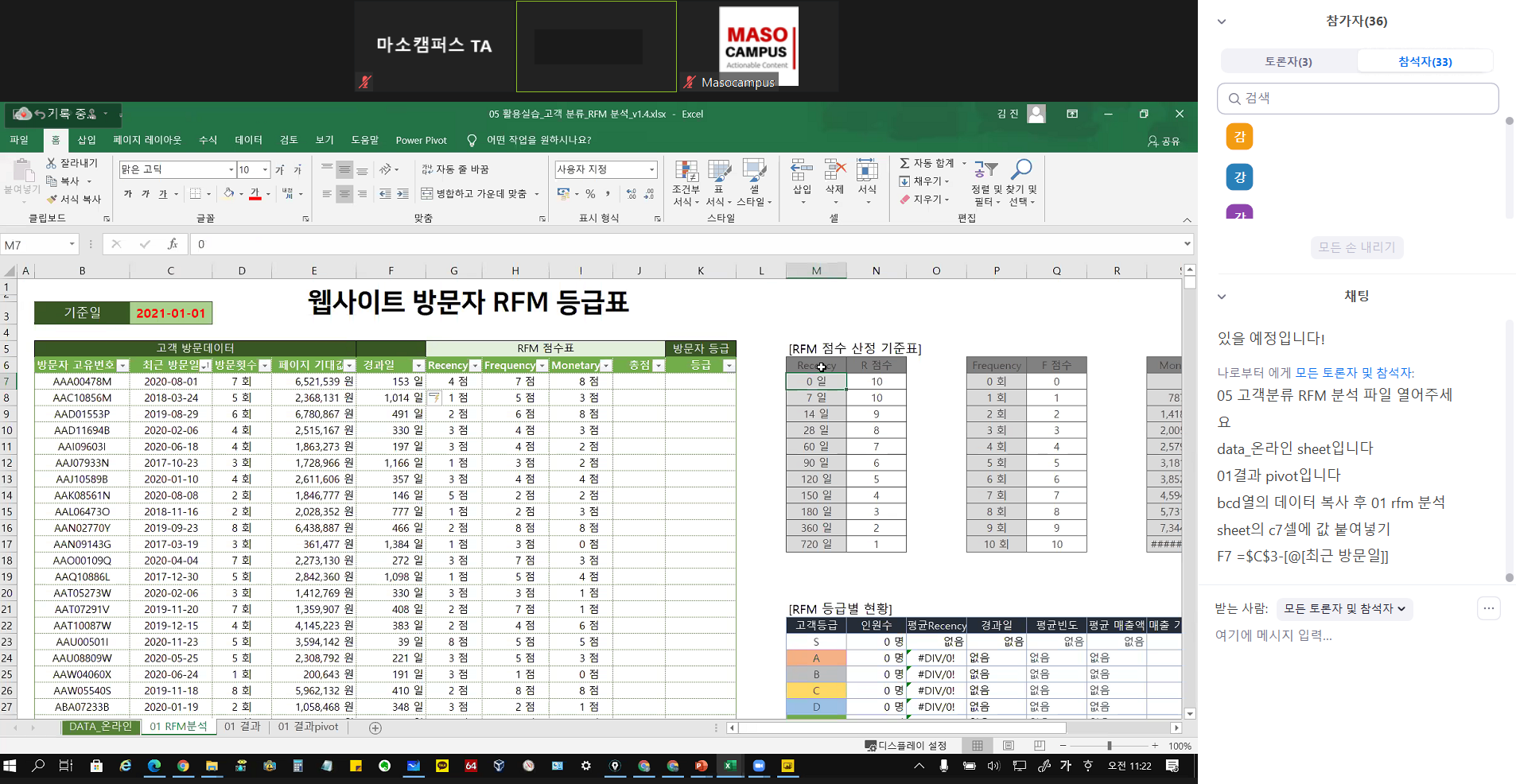
Task: Click the Insert Function fx icon
Action: (172, 244)
